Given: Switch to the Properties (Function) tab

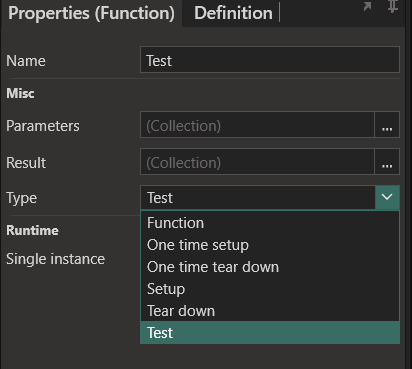Looking at the screenshot, I should (x=91, y=13).
